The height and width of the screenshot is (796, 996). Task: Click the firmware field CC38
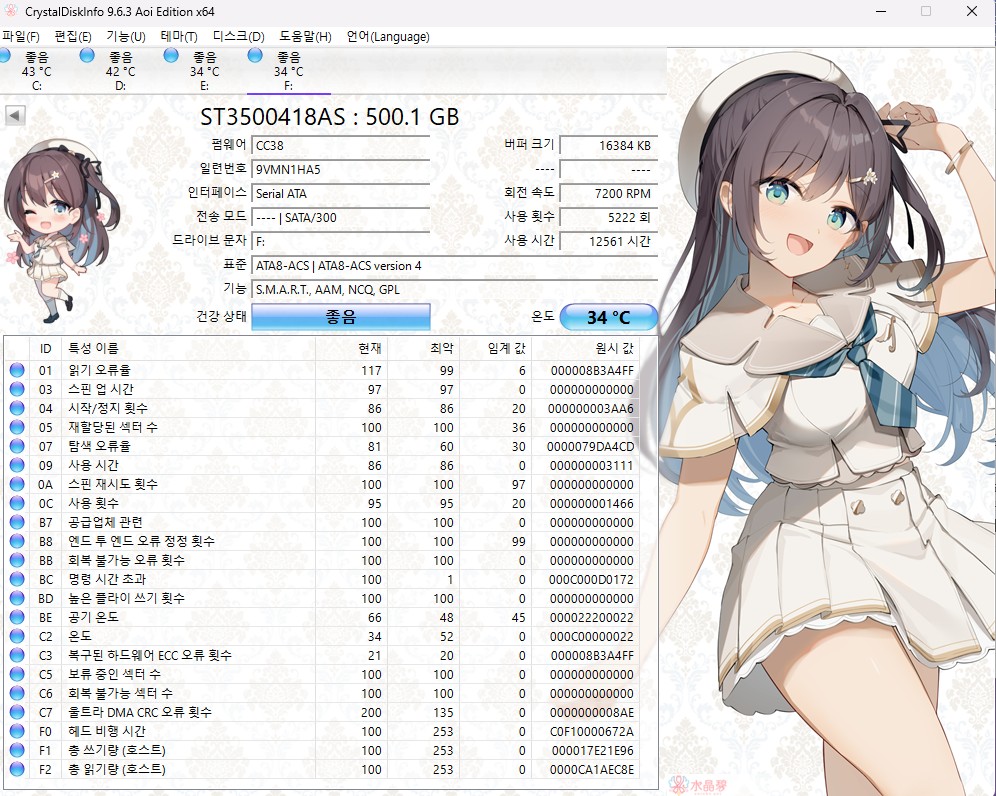click(x=341, y=145)
